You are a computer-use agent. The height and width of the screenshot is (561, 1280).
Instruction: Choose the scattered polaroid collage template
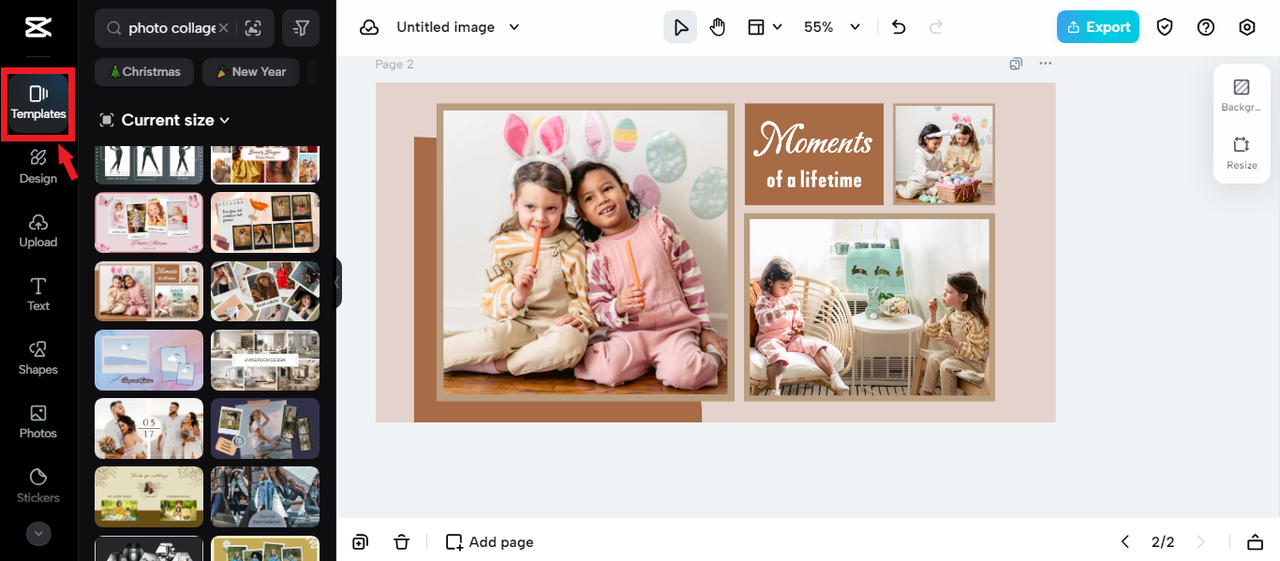point(265,291)
